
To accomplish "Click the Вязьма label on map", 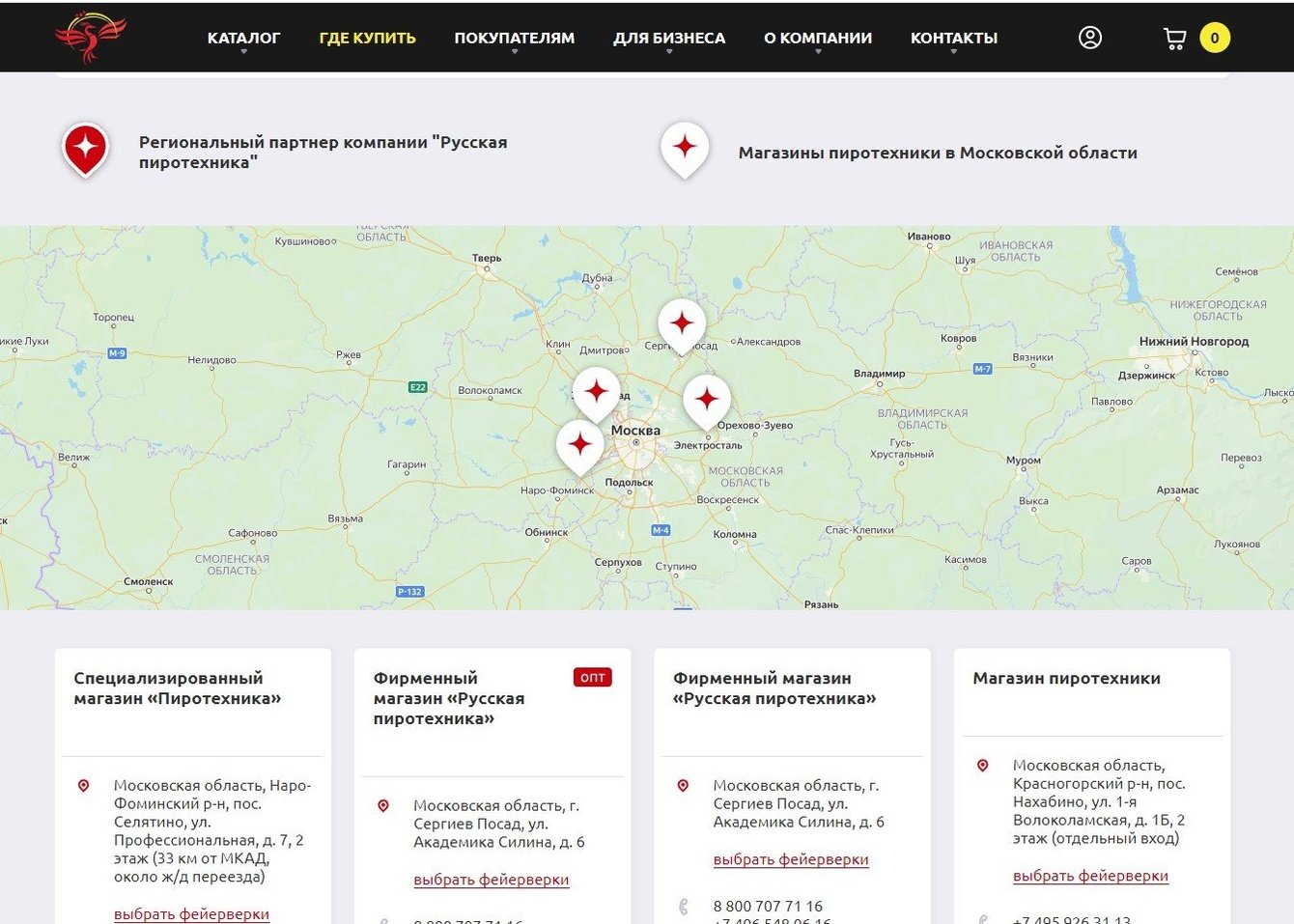I will pyautogui.click(x=346, y=518).
